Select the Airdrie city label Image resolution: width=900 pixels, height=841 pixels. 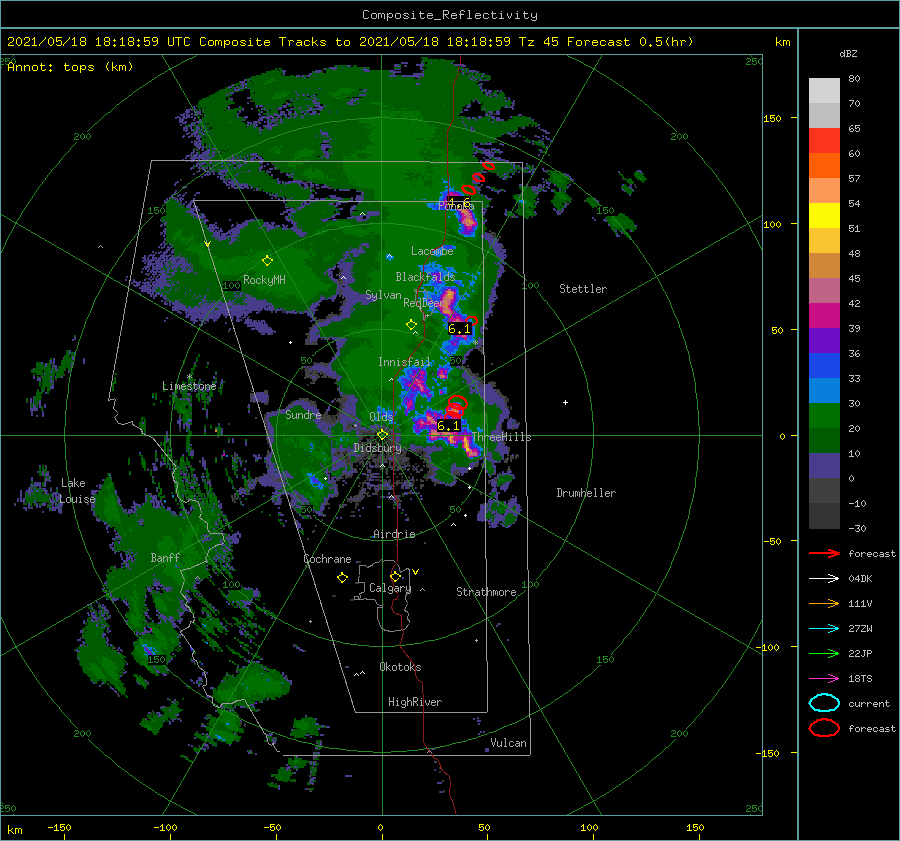point(394,534)
